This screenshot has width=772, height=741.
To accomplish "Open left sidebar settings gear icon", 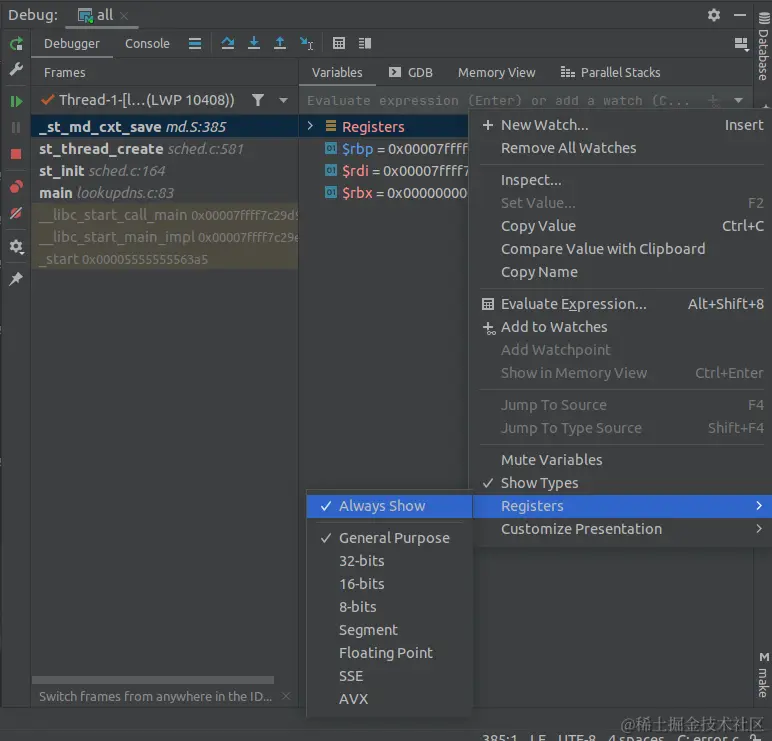I will point(16,246).
